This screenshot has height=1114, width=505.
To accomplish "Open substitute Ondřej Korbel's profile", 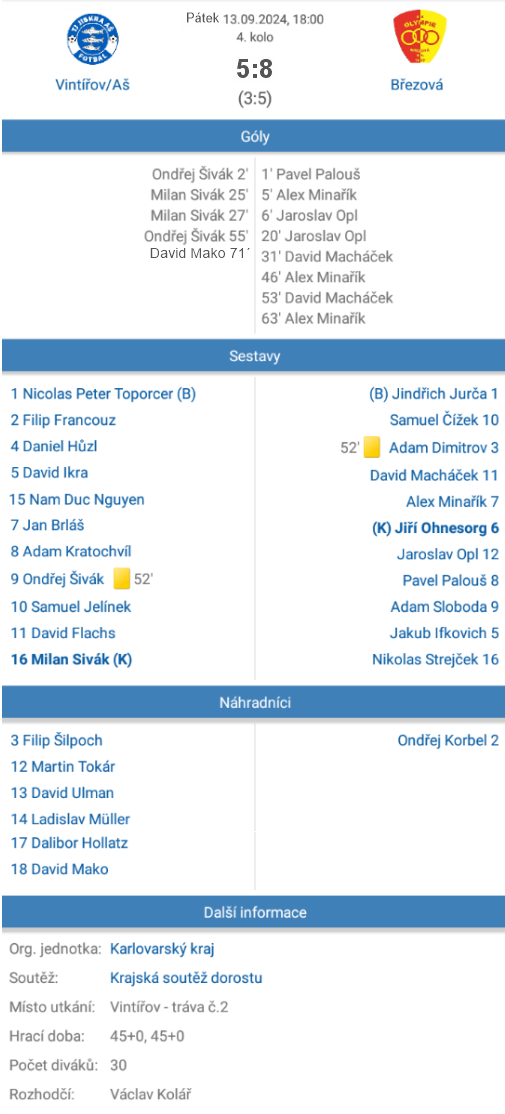I will coord(447,740).
